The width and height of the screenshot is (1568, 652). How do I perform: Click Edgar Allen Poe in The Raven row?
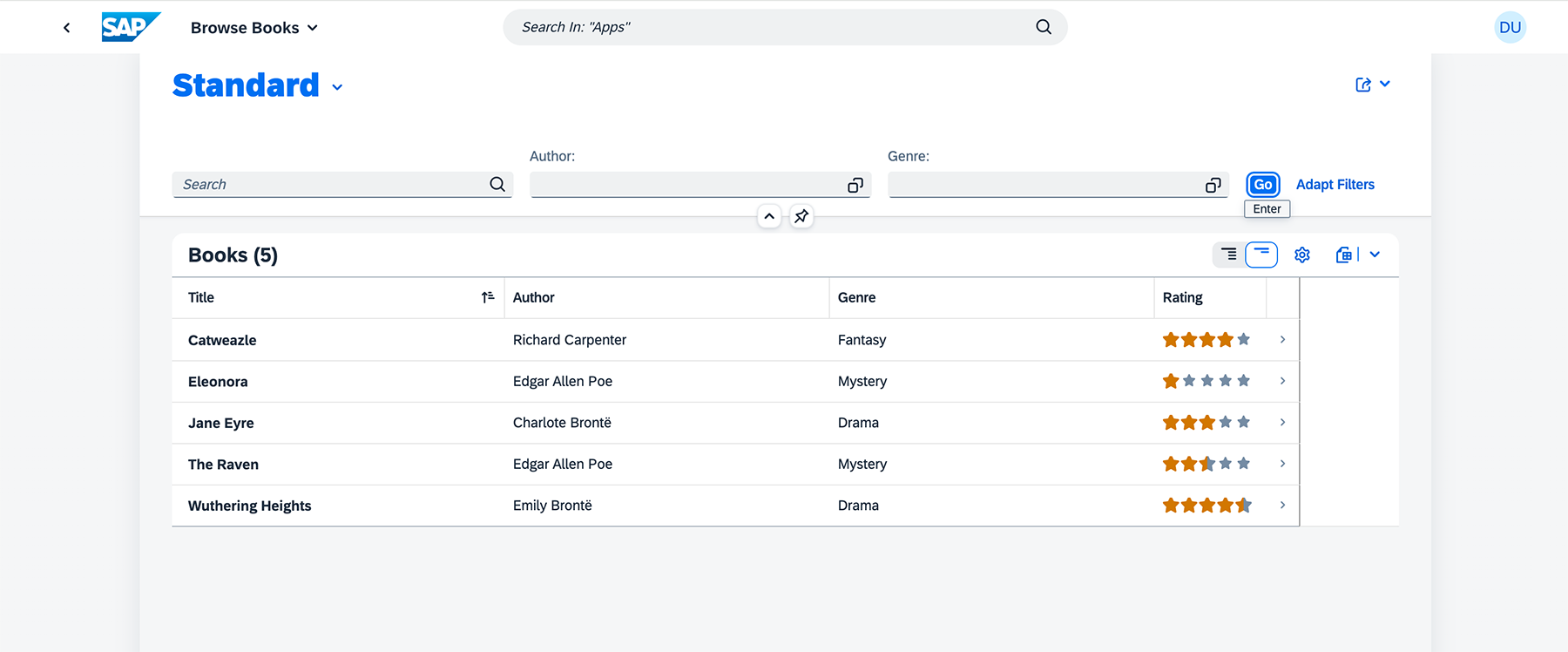pyautogui.click(x=563, y=464)
